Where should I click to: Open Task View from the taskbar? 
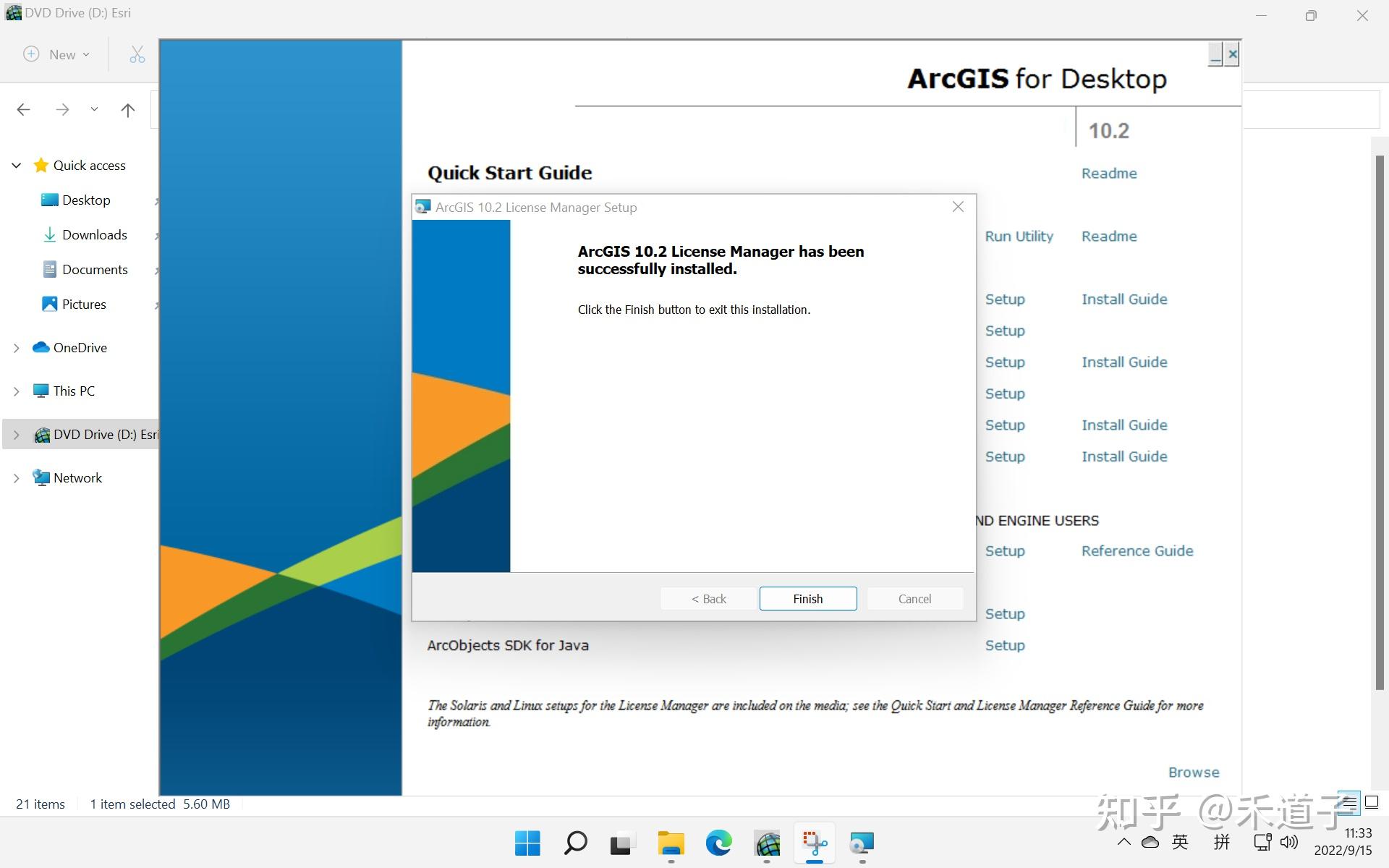[622, 843]
